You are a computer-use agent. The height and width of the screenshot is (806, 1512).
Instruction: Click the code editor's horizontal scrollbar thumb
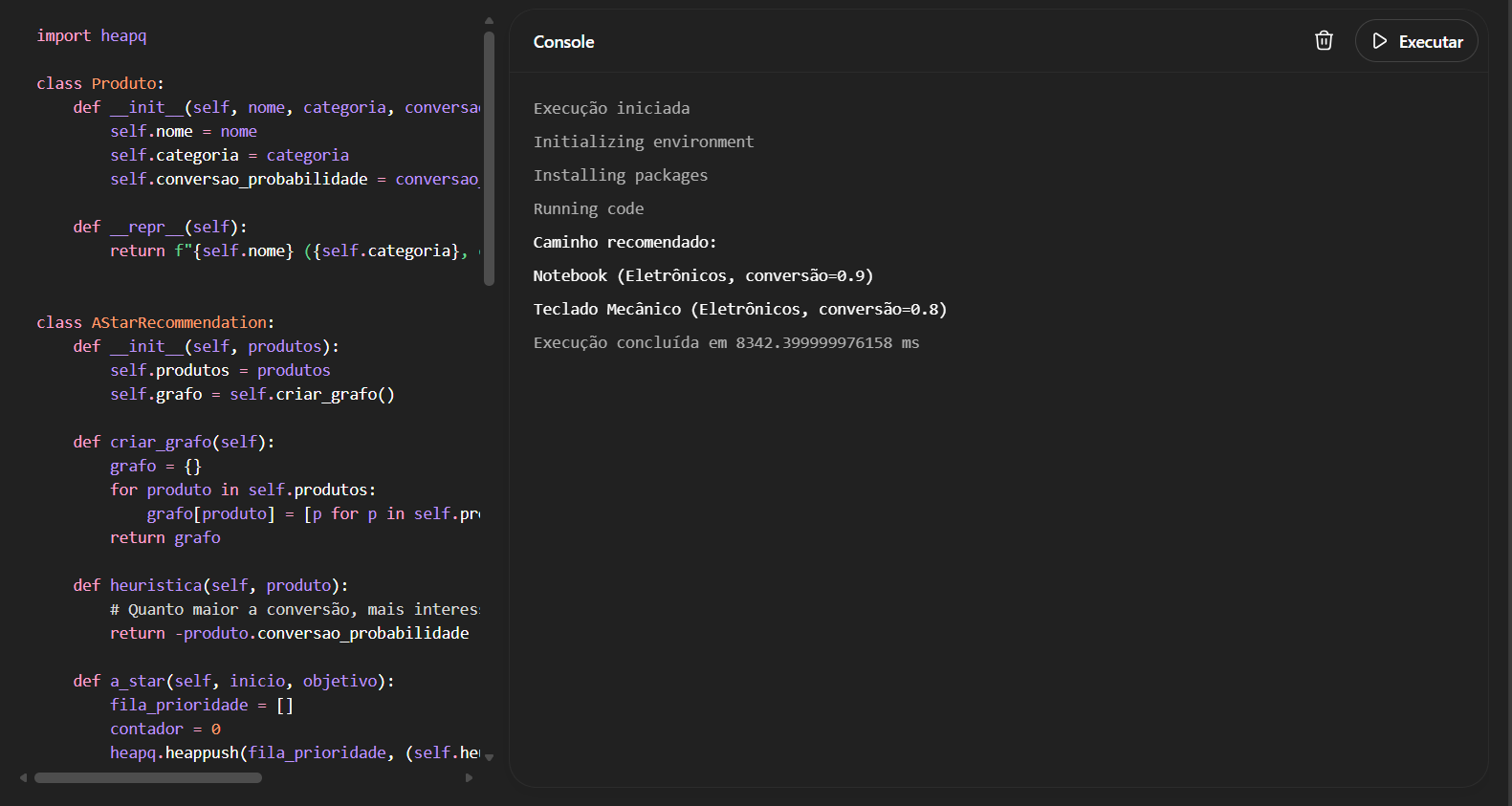148,777
